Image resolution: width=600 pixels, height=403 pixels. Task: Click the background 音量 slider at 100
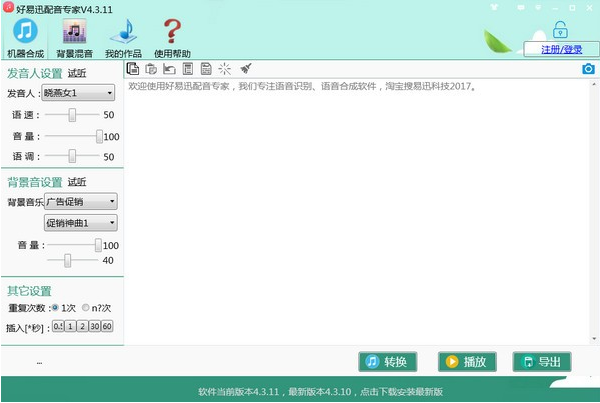98,245
